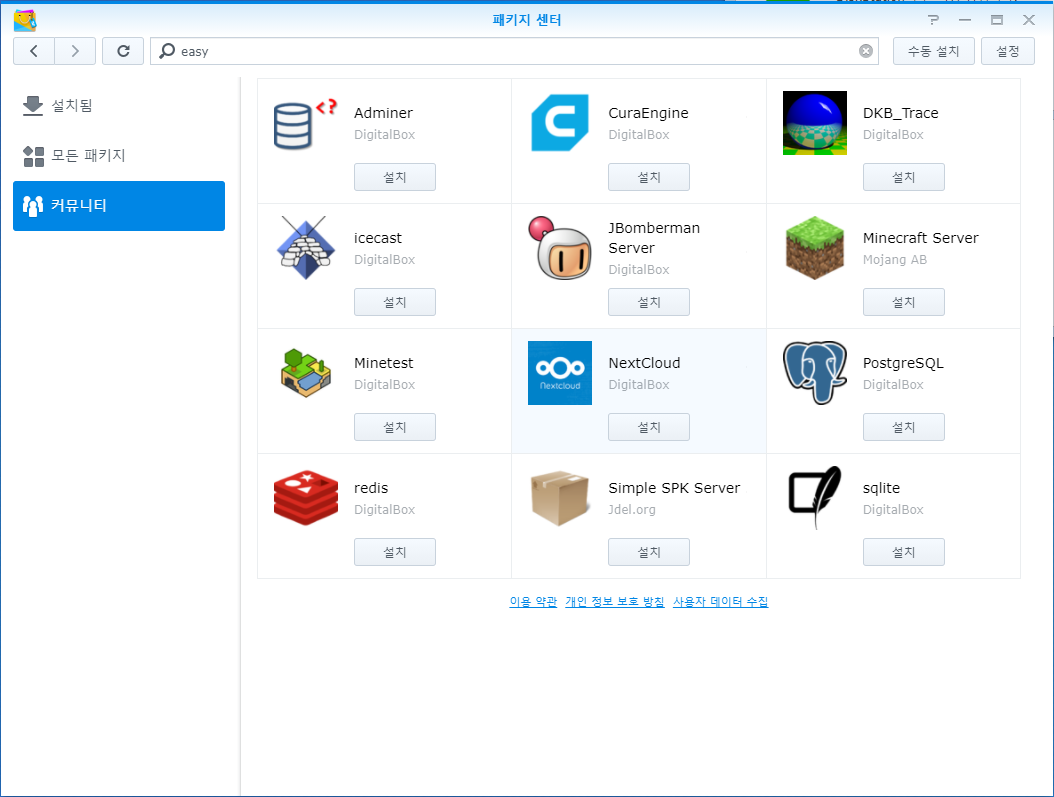Install the JBomberman Server package
The image size is (1054, 797).
click(x=649, y=302)
